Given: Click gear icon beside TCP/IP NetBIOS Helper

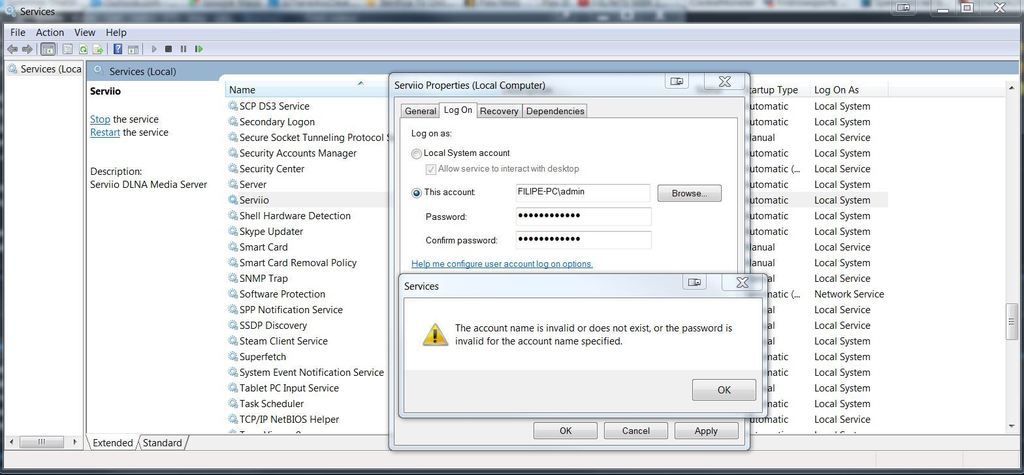Looking at the screenshot, I should pos(233,419).
